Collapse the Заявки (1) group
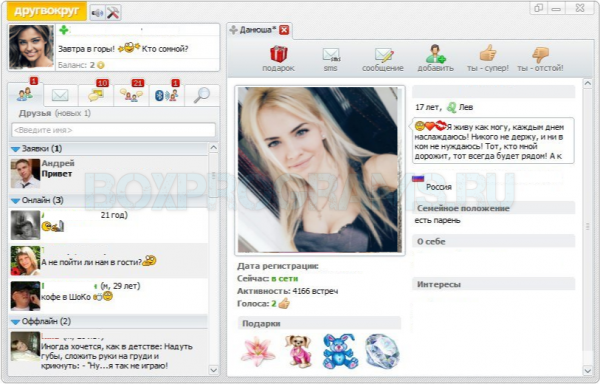Viewport: 600px width, 384px height. [x=15, y=149]
